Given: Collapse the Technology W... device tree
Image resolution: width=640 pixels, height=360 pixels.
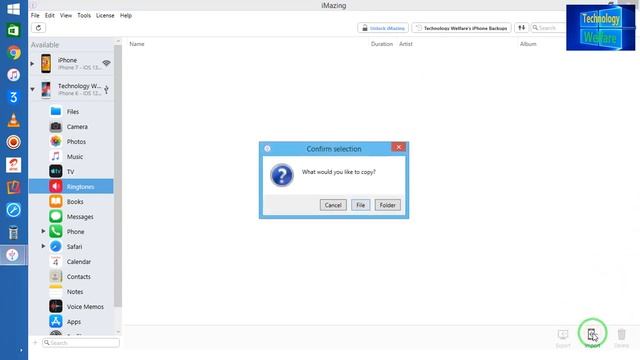Looking at the screenshot, I should [x=32, y=89].
